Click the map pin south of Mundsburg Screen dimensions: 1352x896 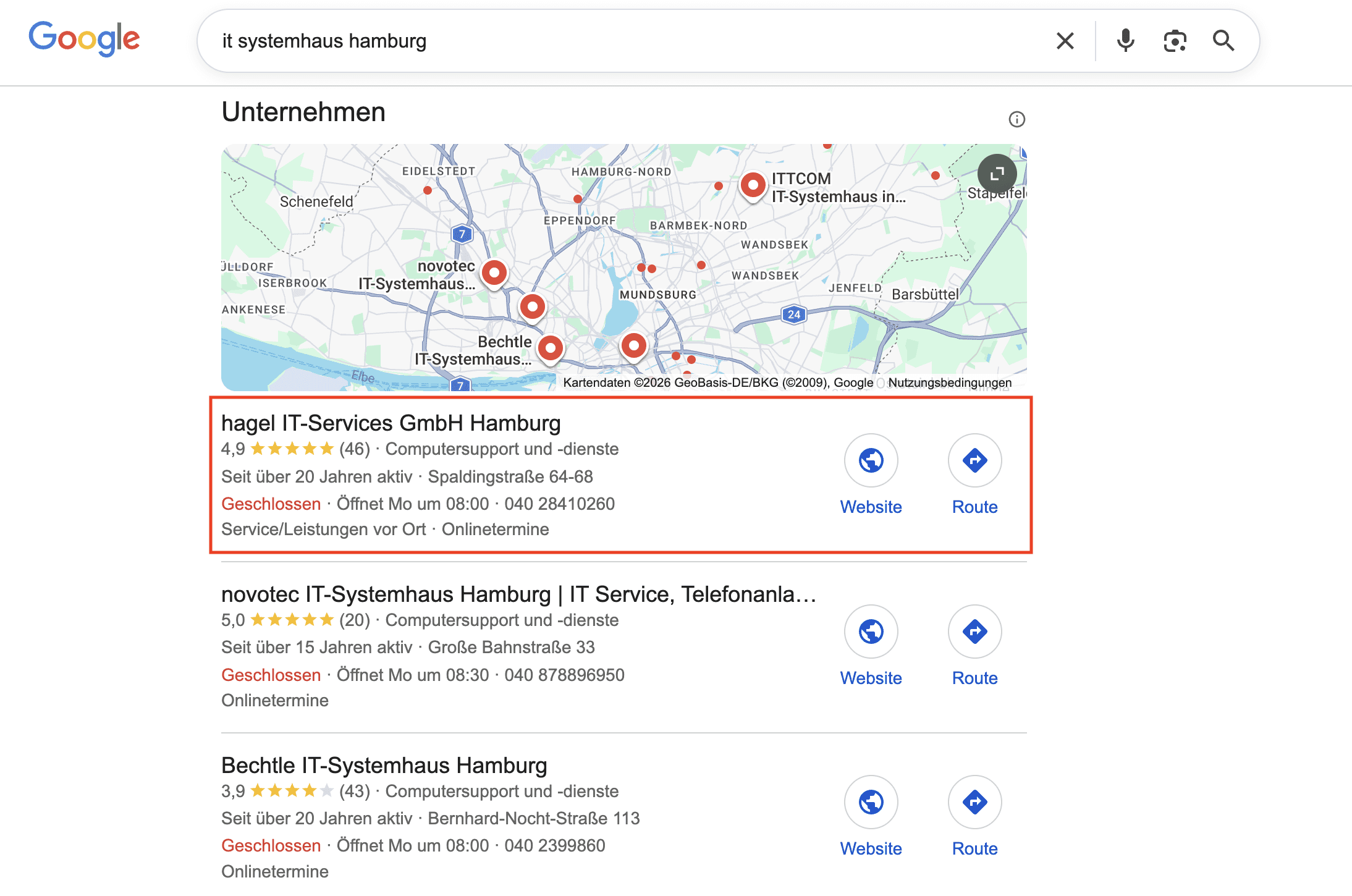pos(633,346)
